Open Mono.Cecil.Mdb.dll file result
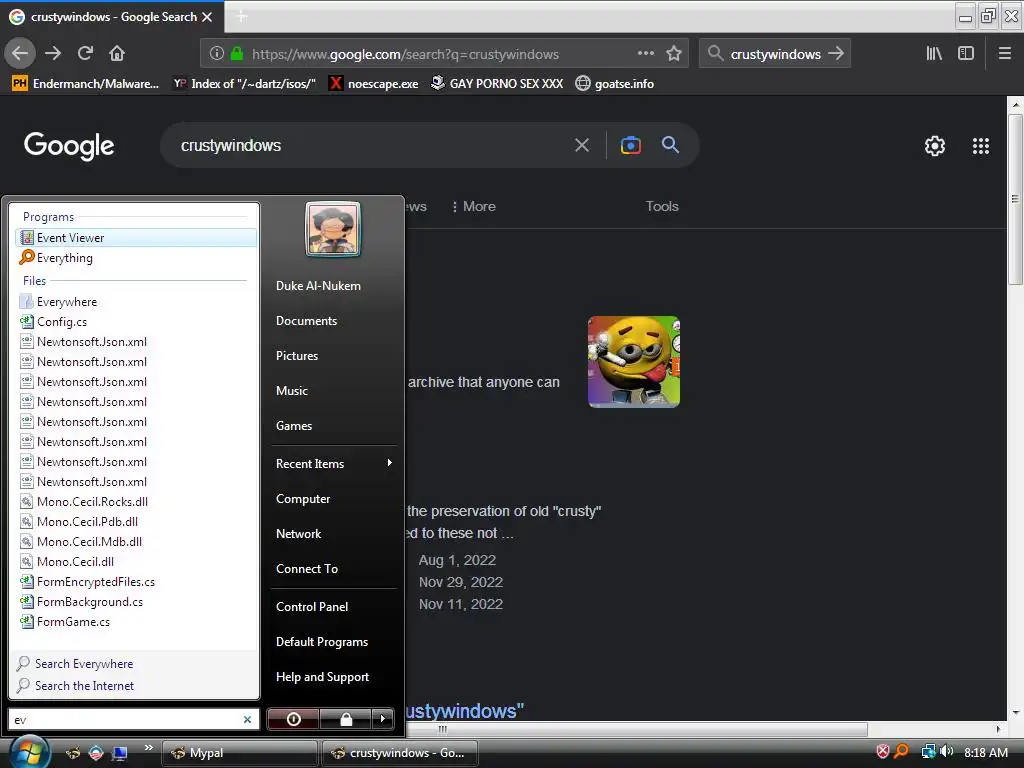Viewport: 1024px width, 768px height. pos(136,541)
